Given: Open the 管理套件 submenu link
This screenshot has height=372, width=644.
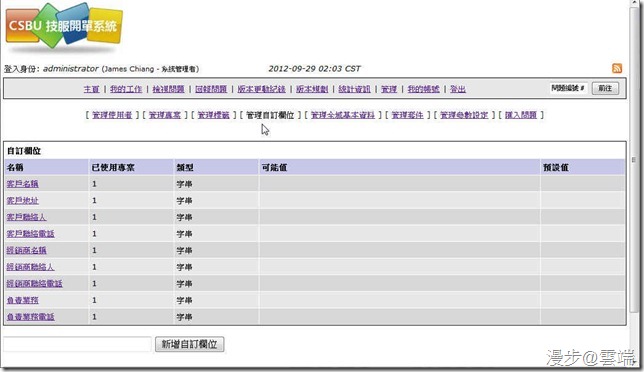Looking at the screenshot, I should pyautogui.click(x=407, y=115).
